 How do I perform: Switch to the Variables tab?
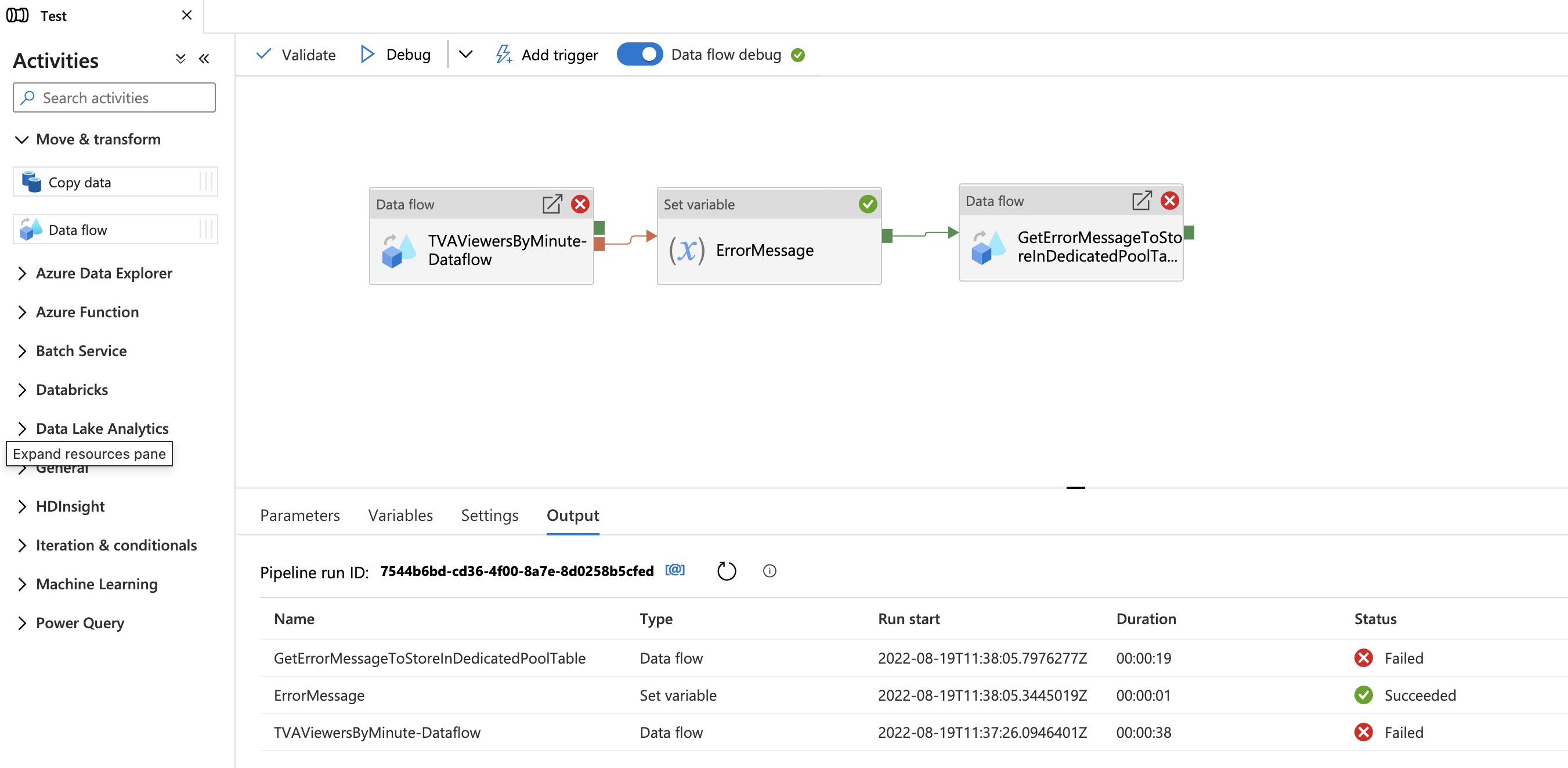tap(400, 516)
